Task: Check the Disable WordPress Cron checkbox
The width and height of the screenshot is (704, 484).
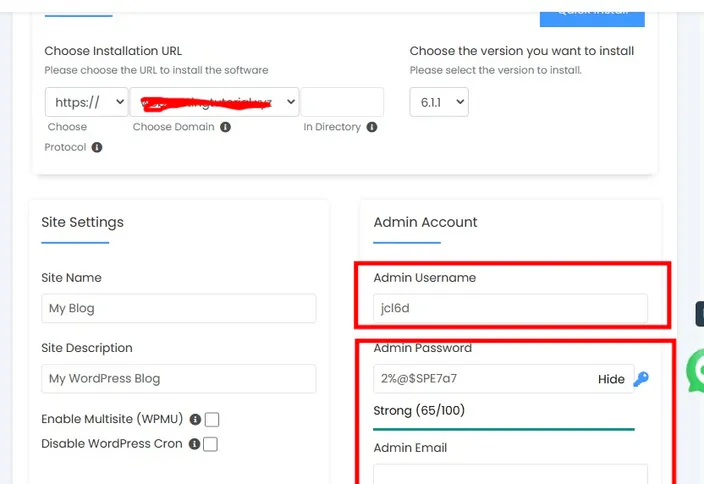Action: (x=210, y=444)
